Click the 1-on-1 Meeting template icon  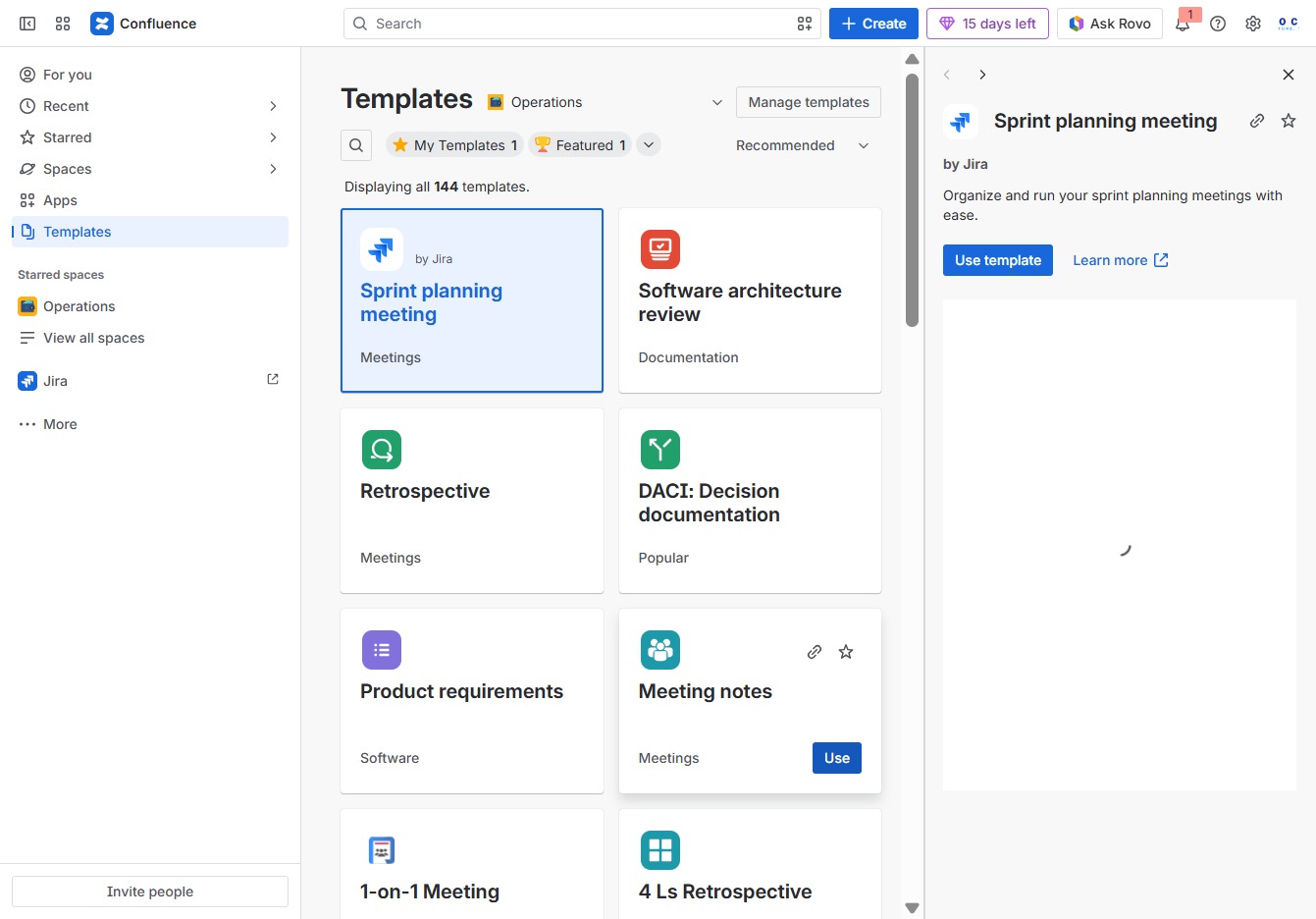[x=382, y=850]
